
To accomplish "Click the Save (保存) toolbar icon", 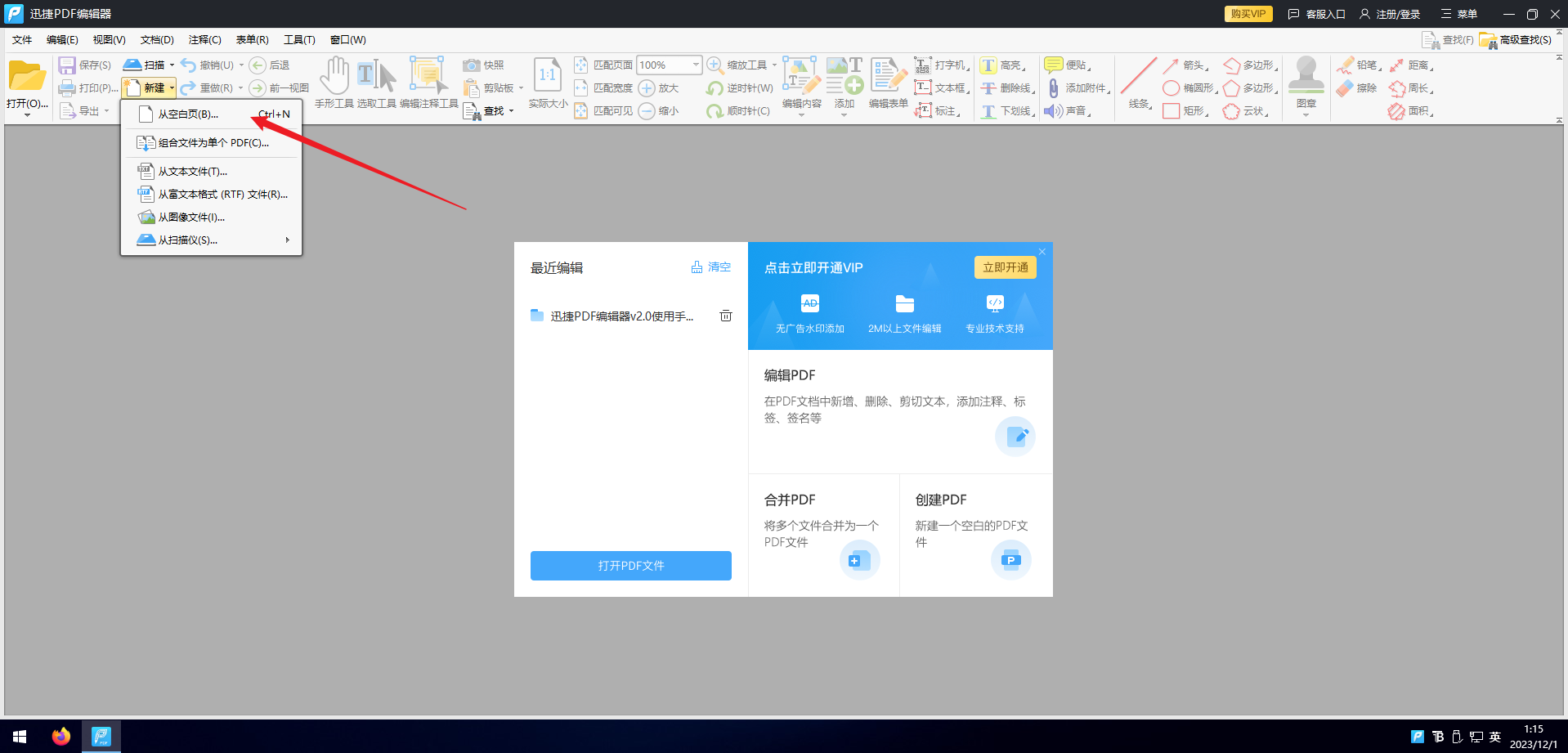I will 67,65.
